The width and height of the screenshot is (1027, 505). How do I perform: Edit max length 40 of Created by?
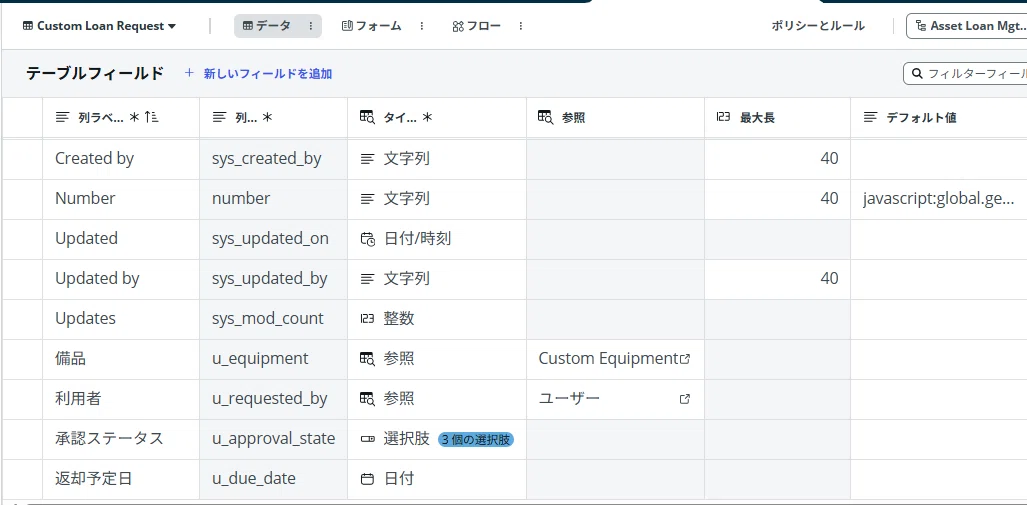click(x=777, y=159)
